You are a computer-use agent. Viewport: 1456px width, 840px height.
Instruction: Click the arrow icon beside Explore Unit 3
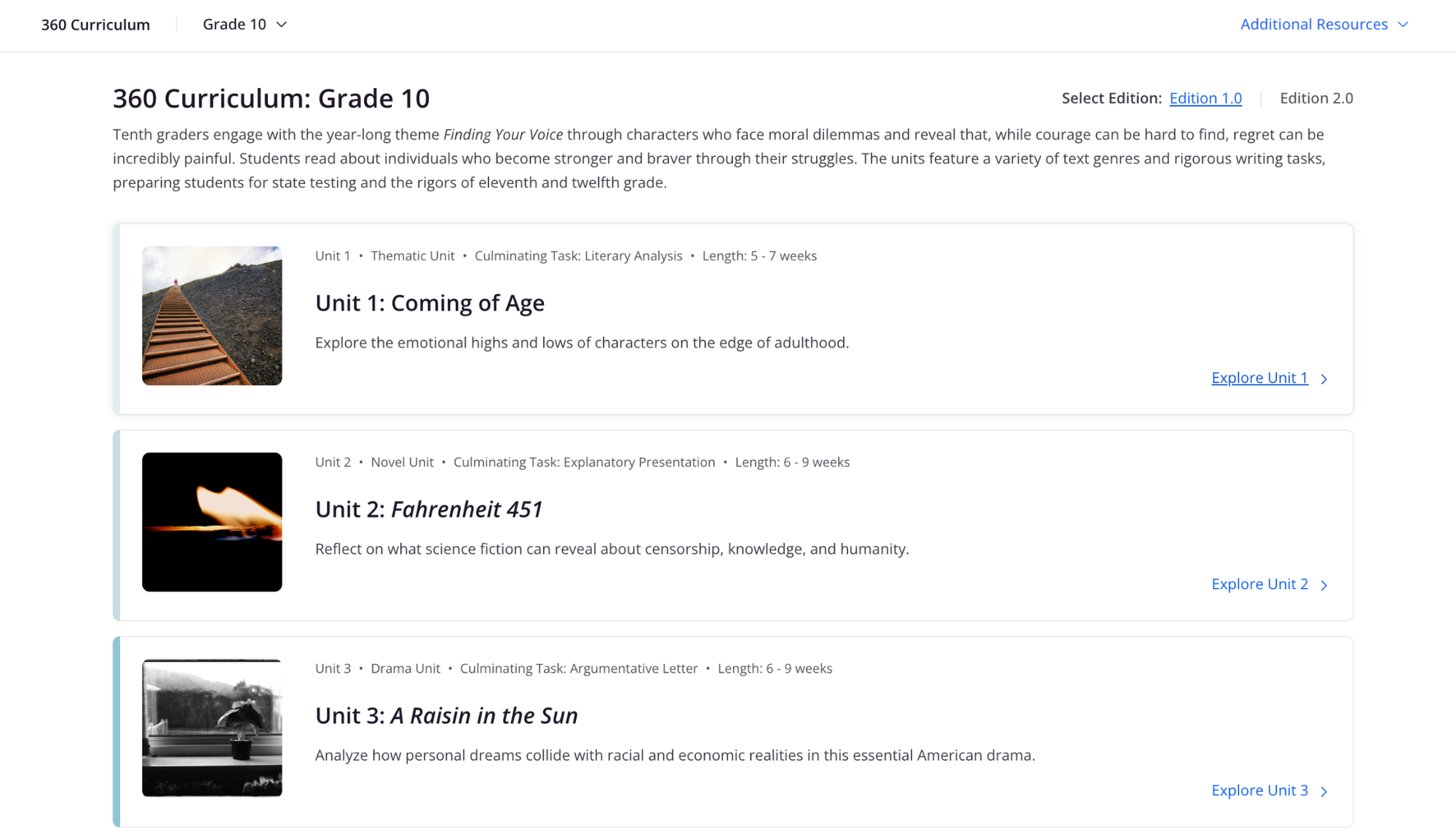(1325, 791)
